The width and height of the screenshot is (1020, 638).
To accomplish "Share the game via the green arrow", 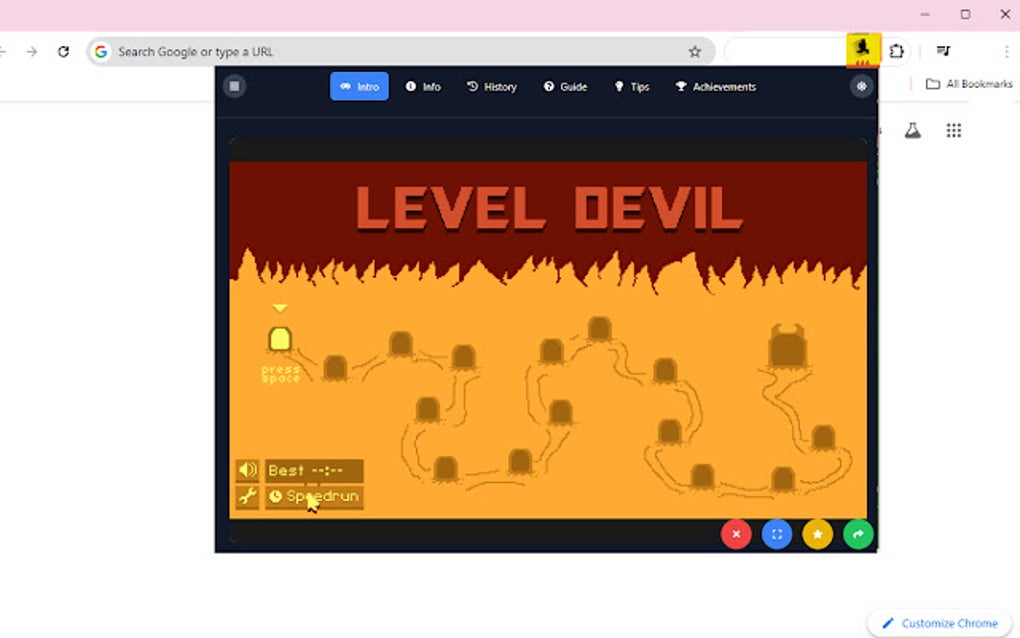I will click(x=857, y=534).
